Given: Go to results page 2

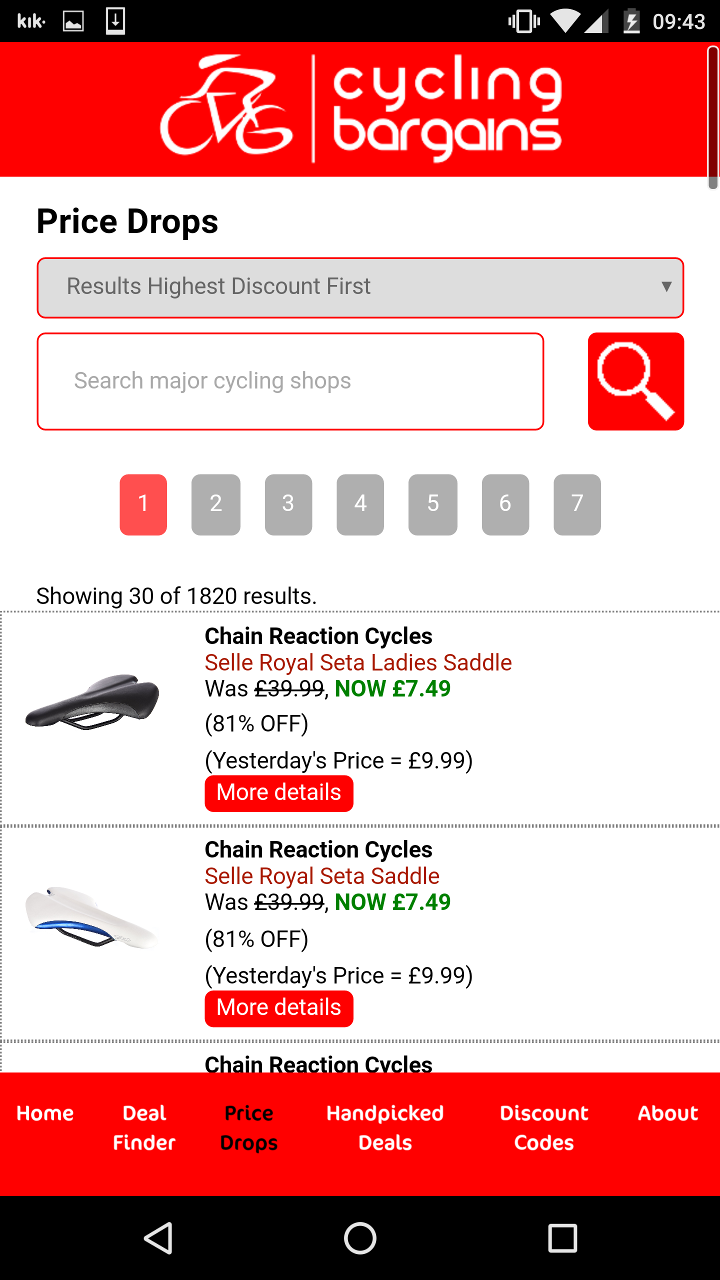Looking at the screenshot, I should coord(216,504).
